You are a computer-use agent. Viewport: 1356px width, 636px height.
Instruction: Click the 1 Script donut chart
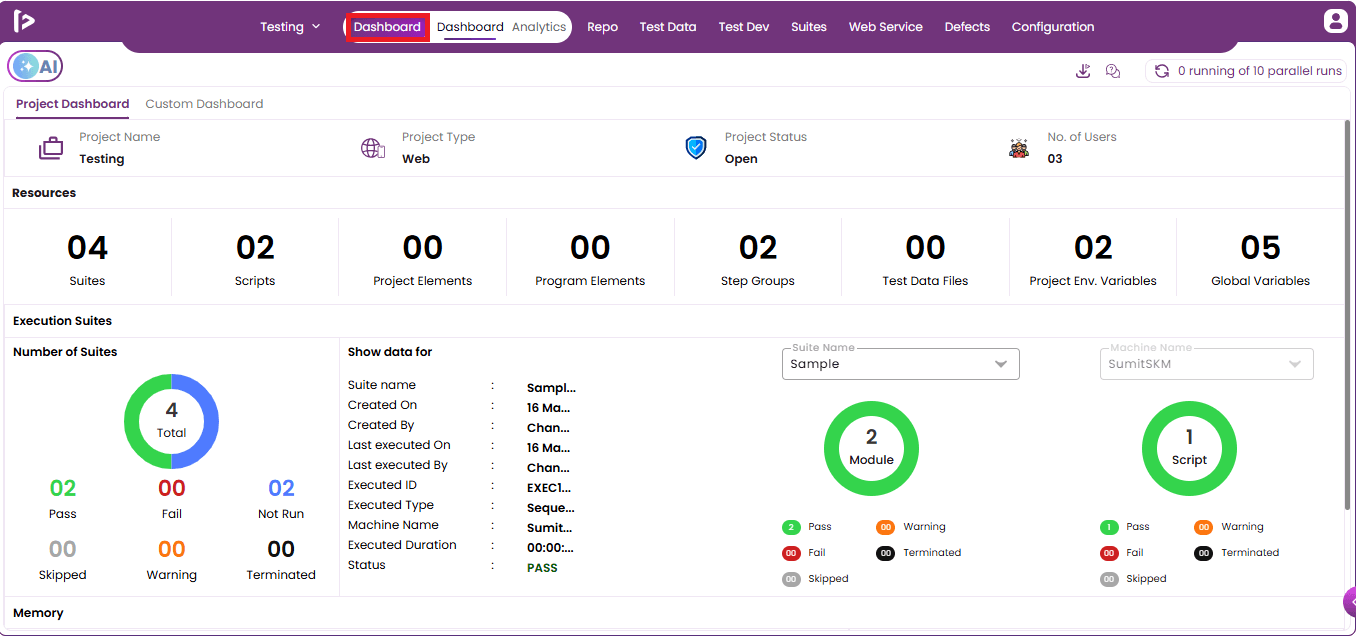tap(1189, 448)
